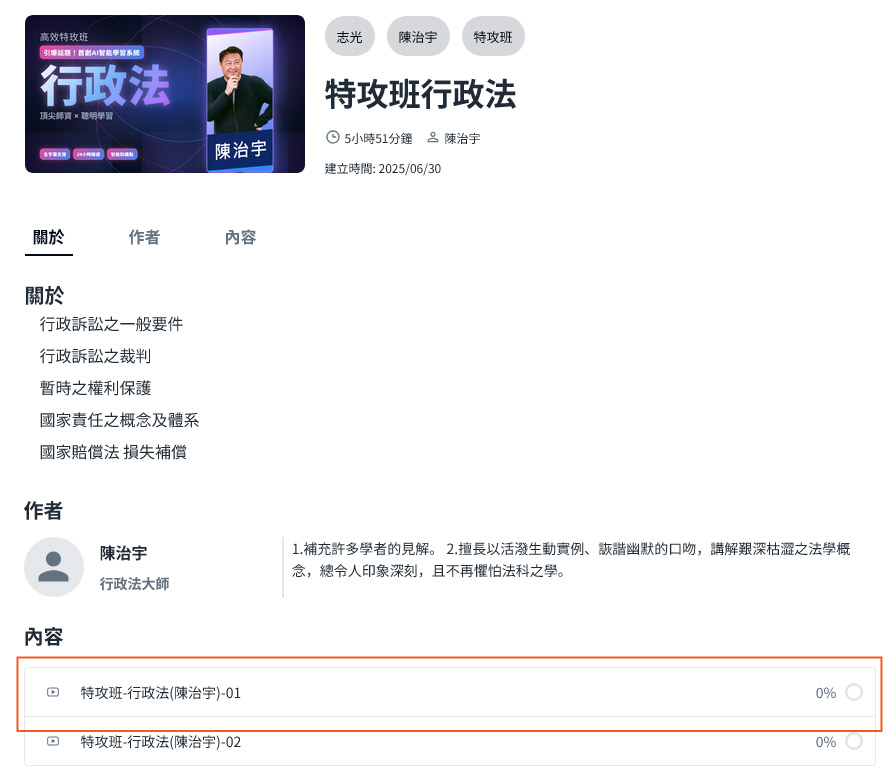Click the line 行政訴訟之裁判
This screenshot has height=770, width=890.
[x=95, y=356]
